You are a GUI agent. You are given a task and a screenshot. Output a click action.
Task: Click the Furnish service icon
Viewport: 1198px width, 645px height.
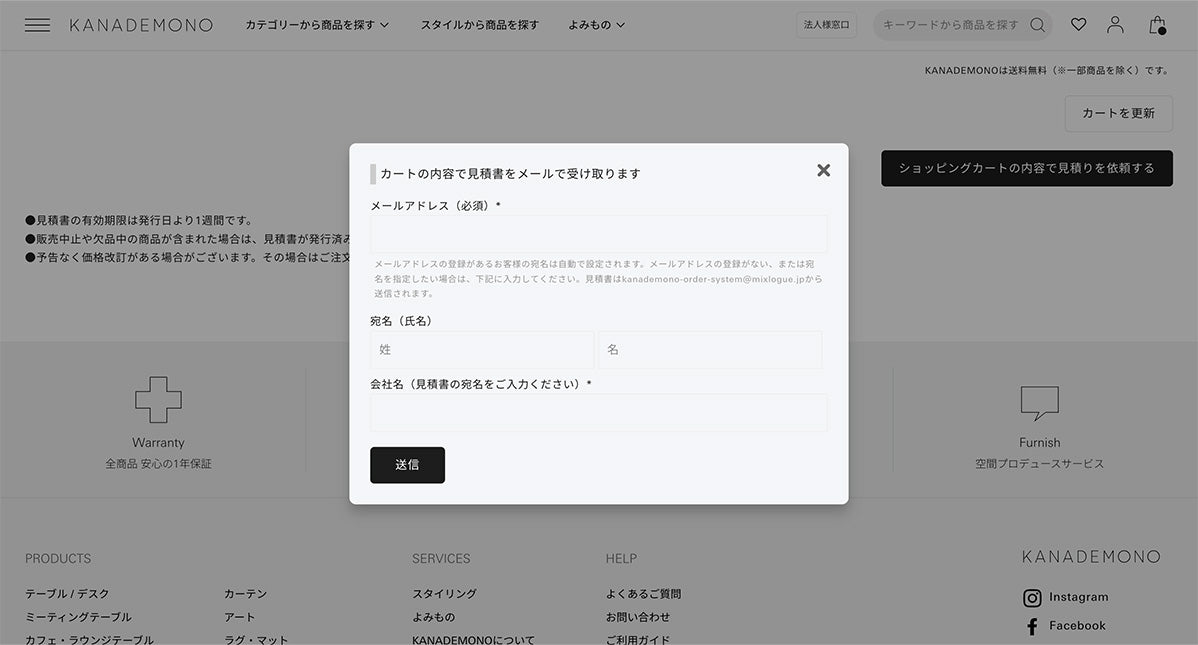point(1039,398)
